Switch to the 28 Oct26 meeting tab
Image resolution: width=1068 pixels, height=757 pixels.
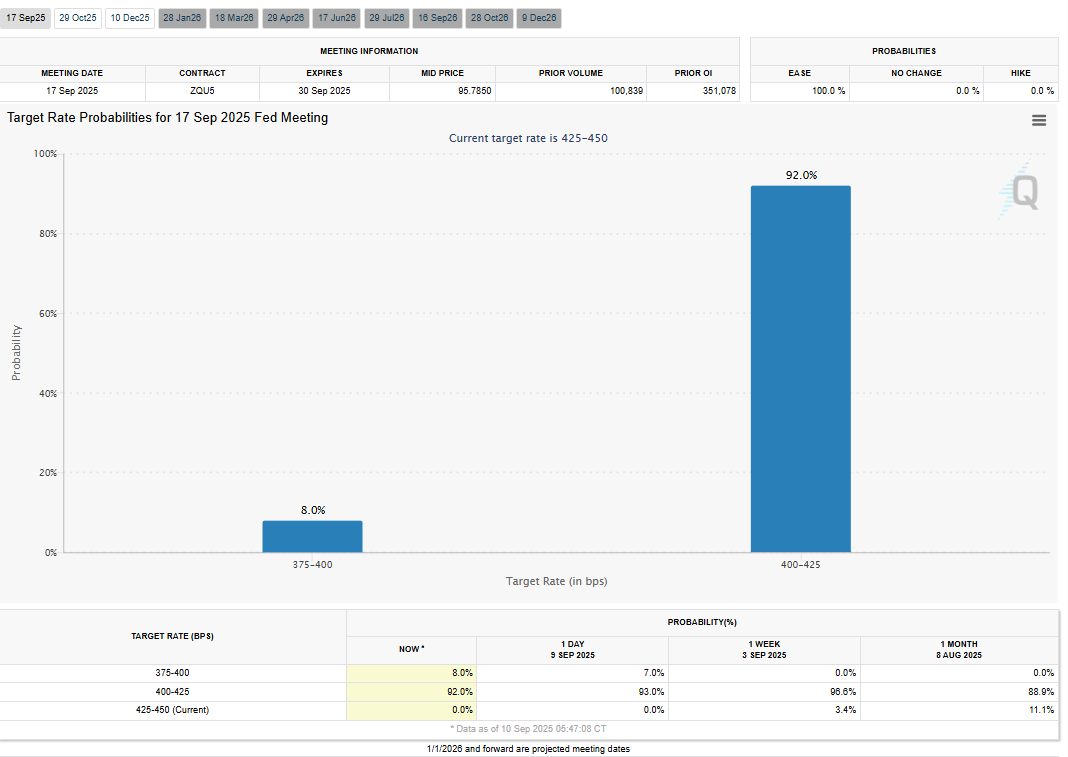(x=490, y=18)
